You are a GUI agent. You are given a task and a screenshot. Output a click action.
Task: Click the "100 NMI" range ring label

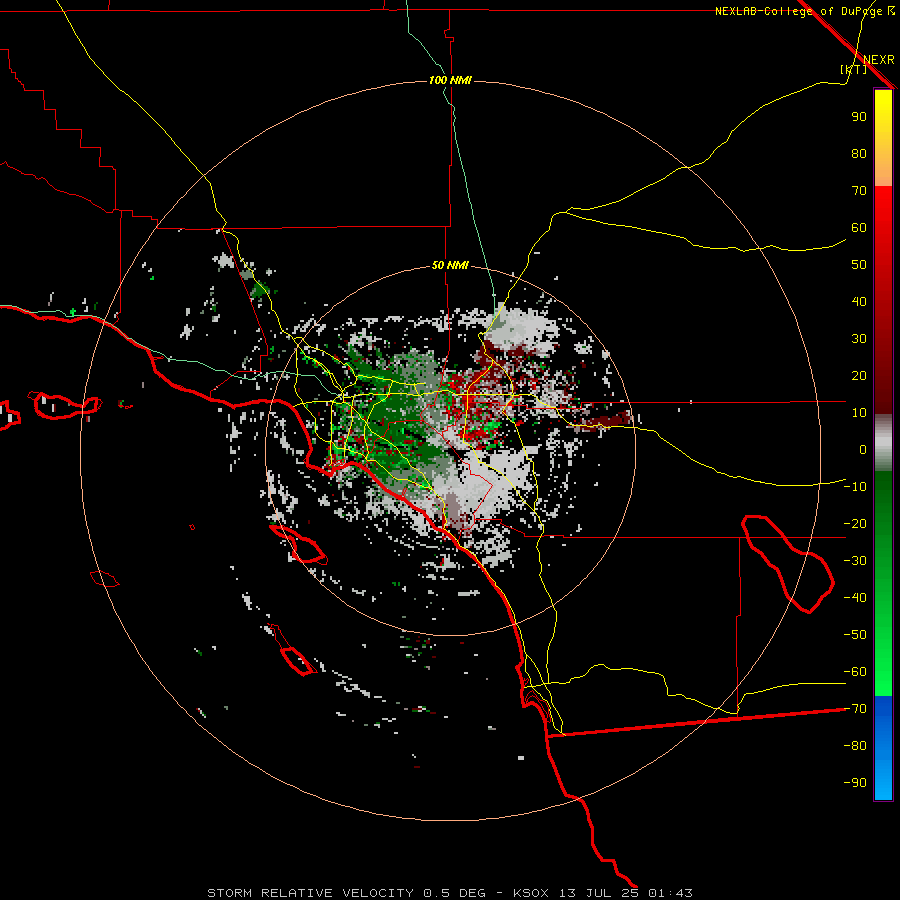[450, 80]
